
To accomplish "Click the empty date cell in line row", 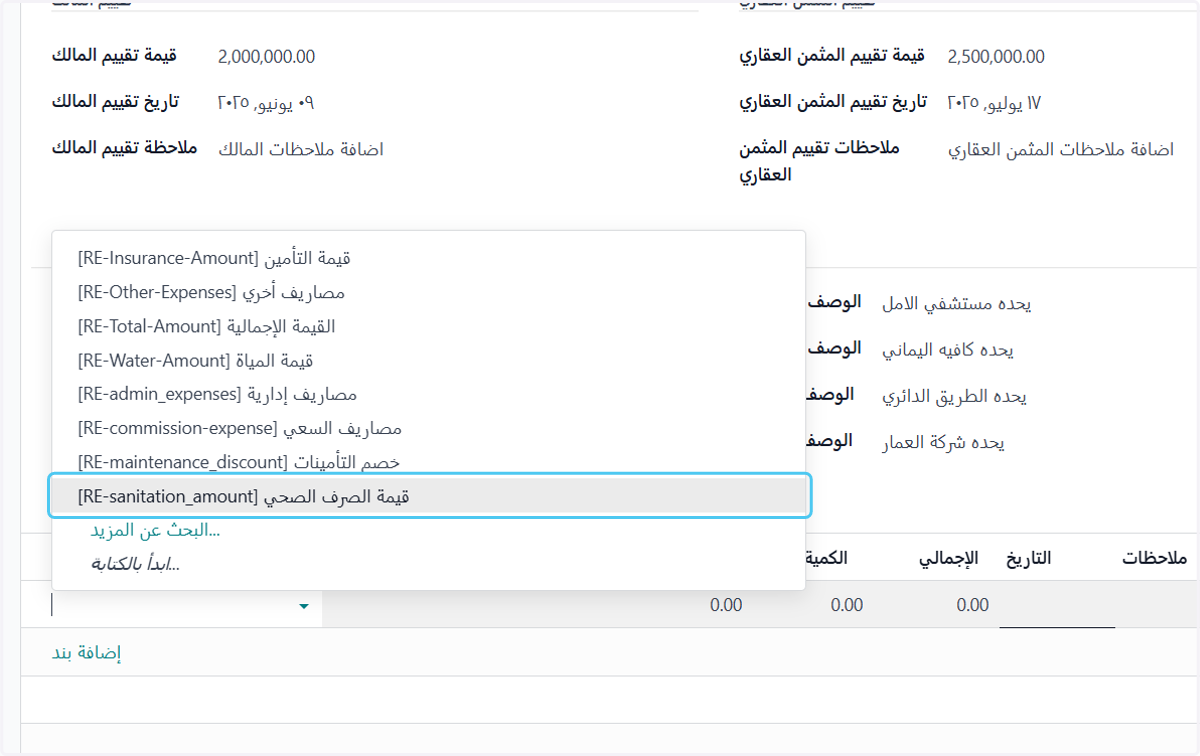I will (1057, 605).
